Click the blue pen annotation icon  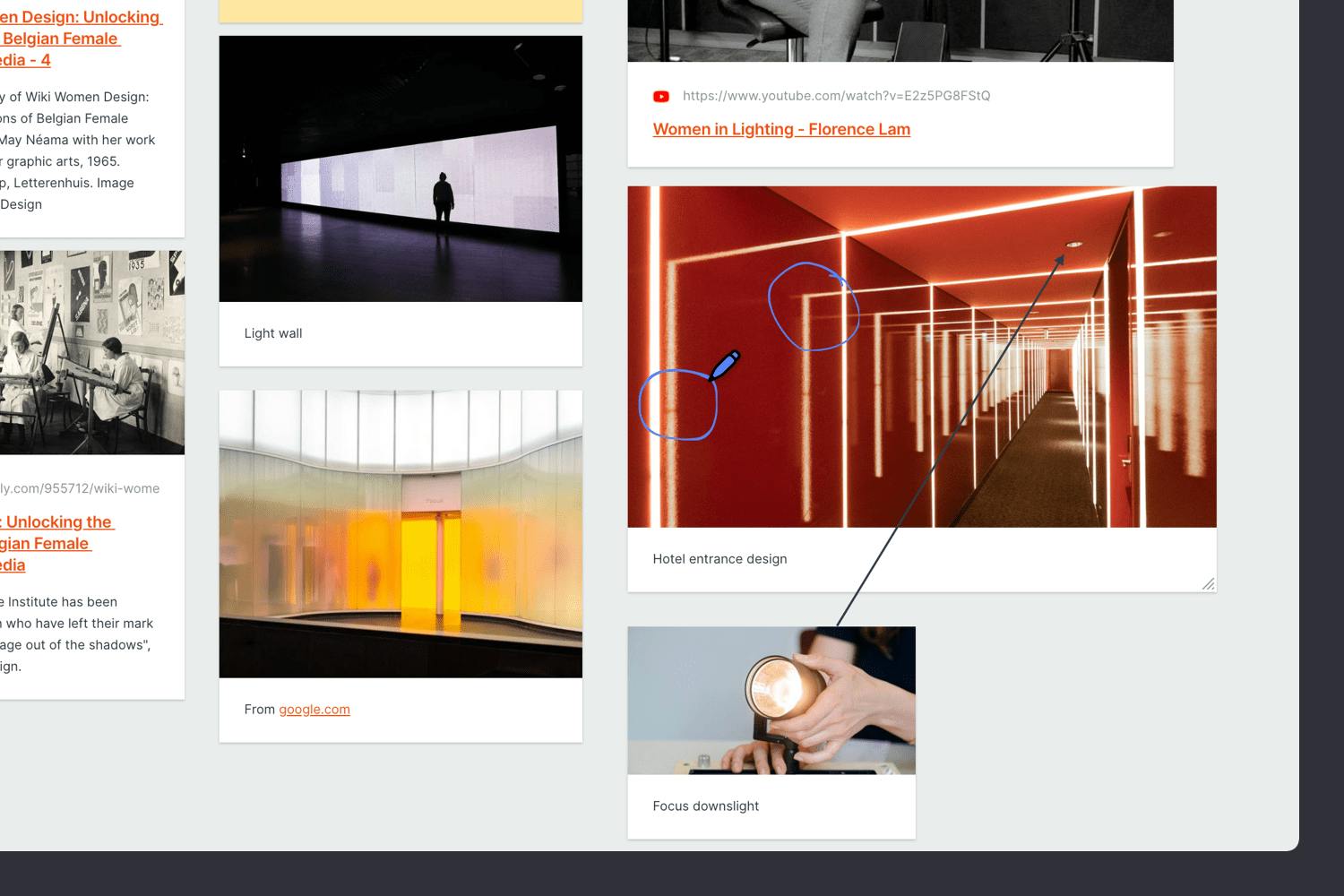pos(724,366)
